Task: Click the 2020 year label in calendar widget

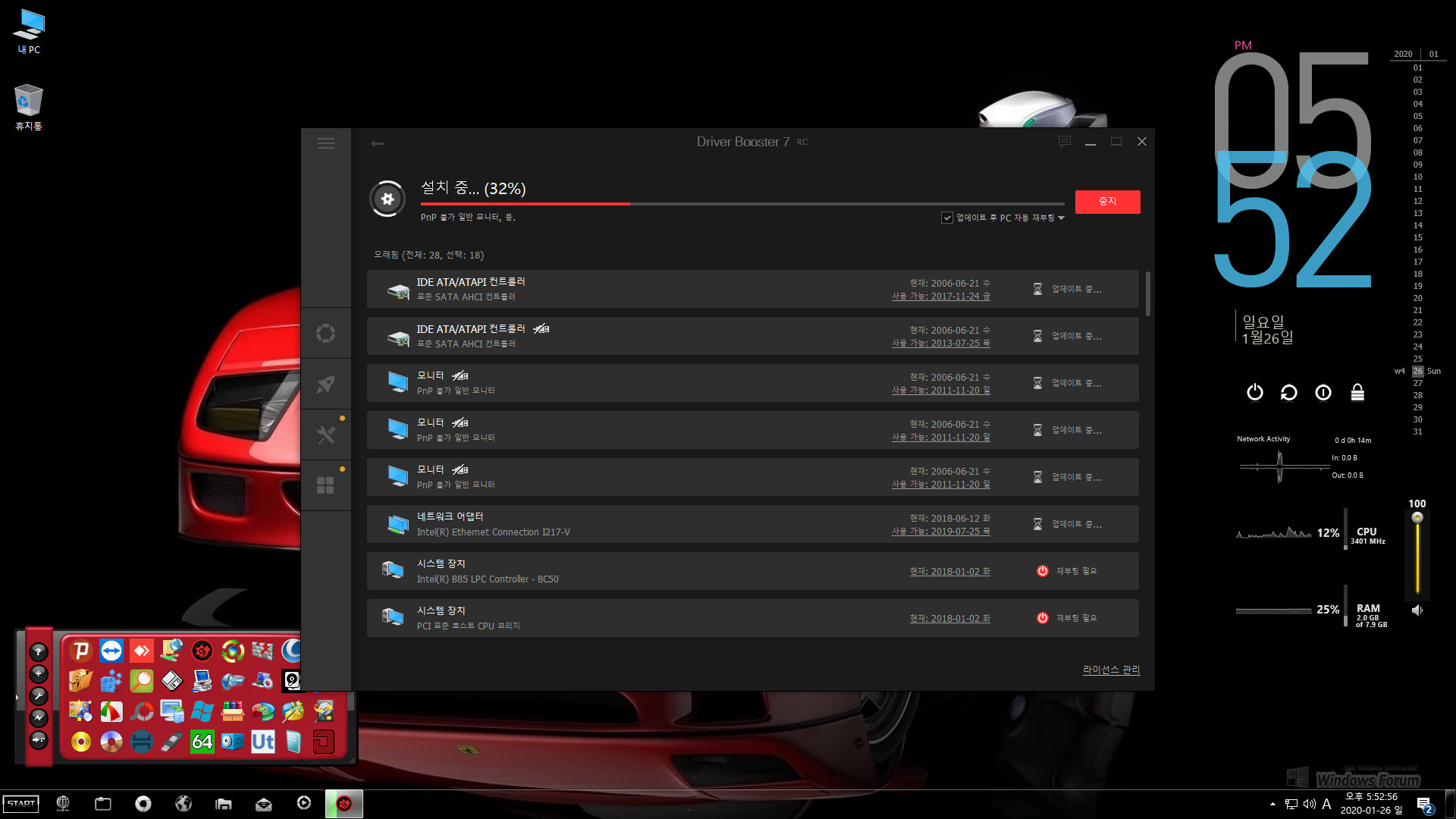Action: point(1403,54)
